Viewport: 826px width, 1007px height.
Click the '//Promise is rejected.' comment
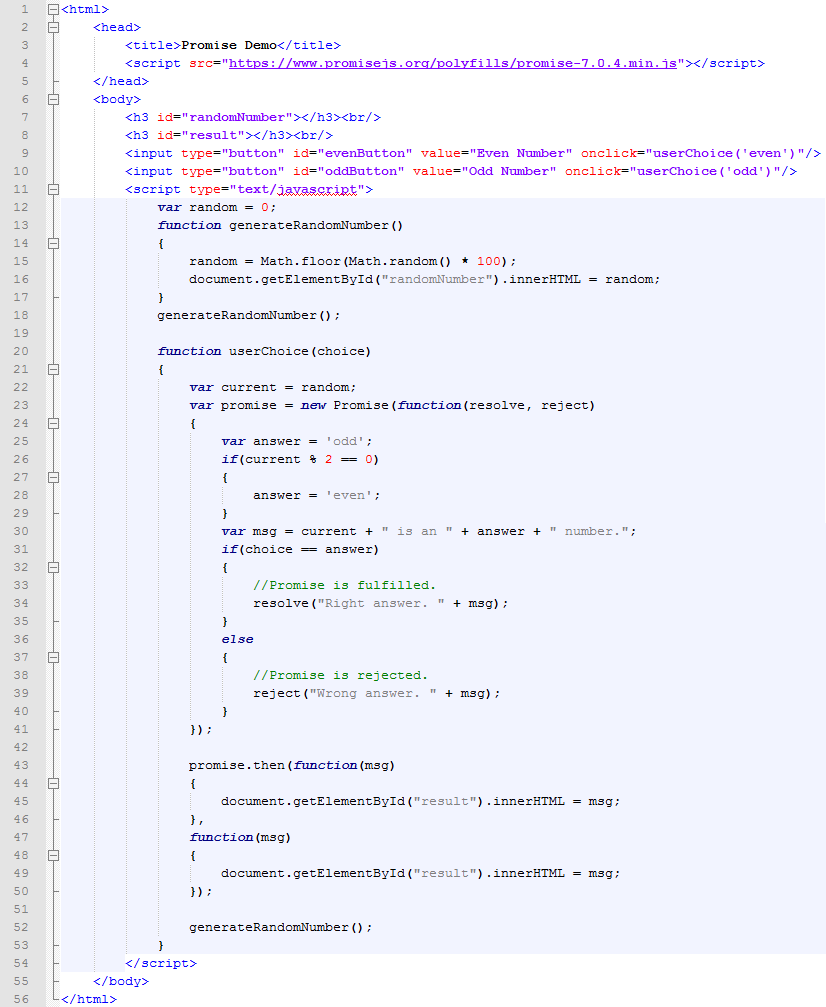point(340,675)
